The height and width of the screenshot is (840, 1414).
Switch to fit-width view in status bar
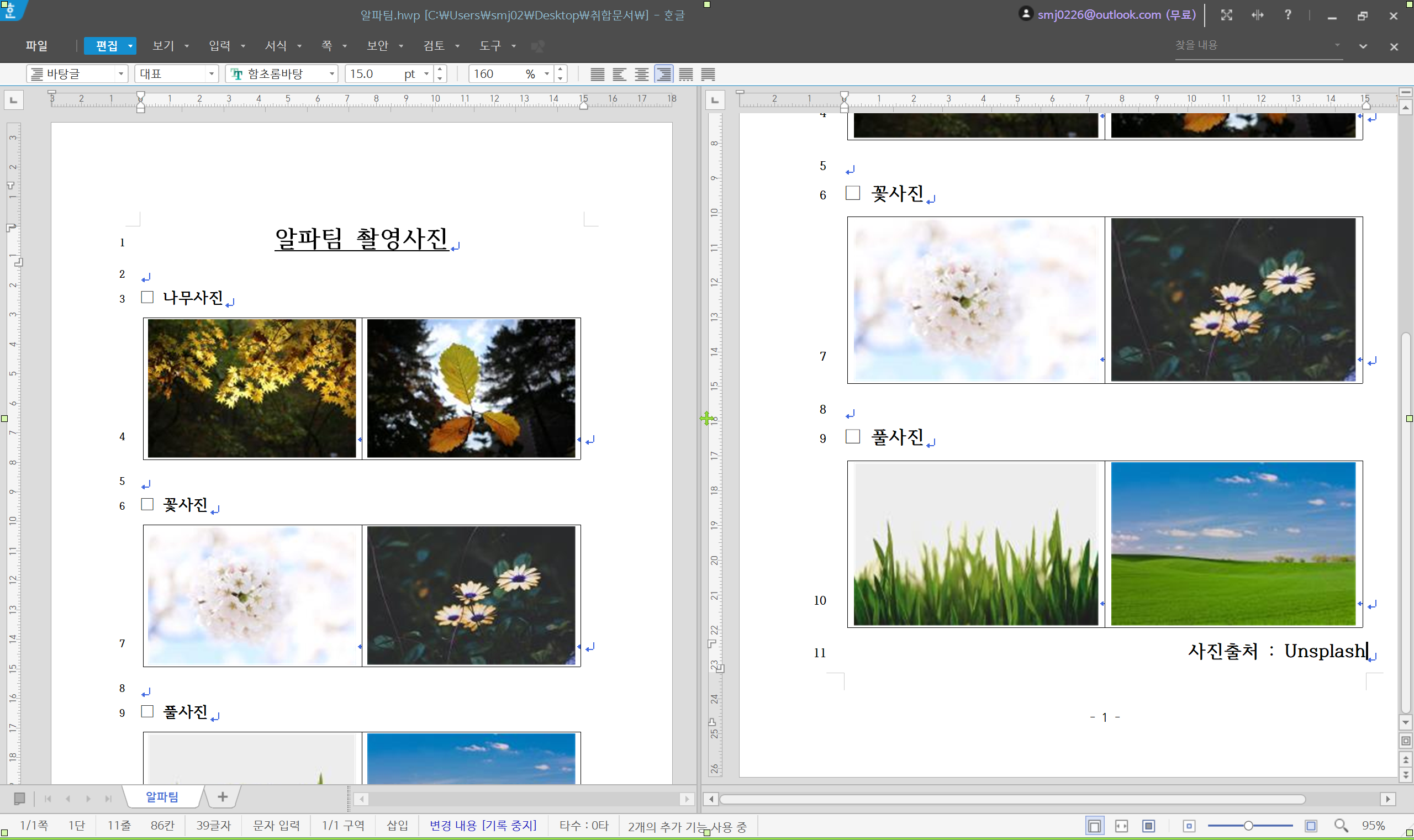(1121, 826)
